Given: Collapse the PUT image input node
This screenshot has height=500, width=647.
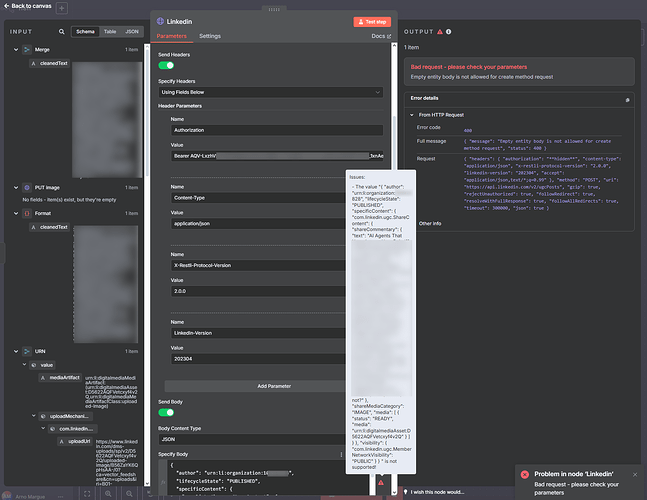Looking at the screenshot, I should click(x=16, y=187).
